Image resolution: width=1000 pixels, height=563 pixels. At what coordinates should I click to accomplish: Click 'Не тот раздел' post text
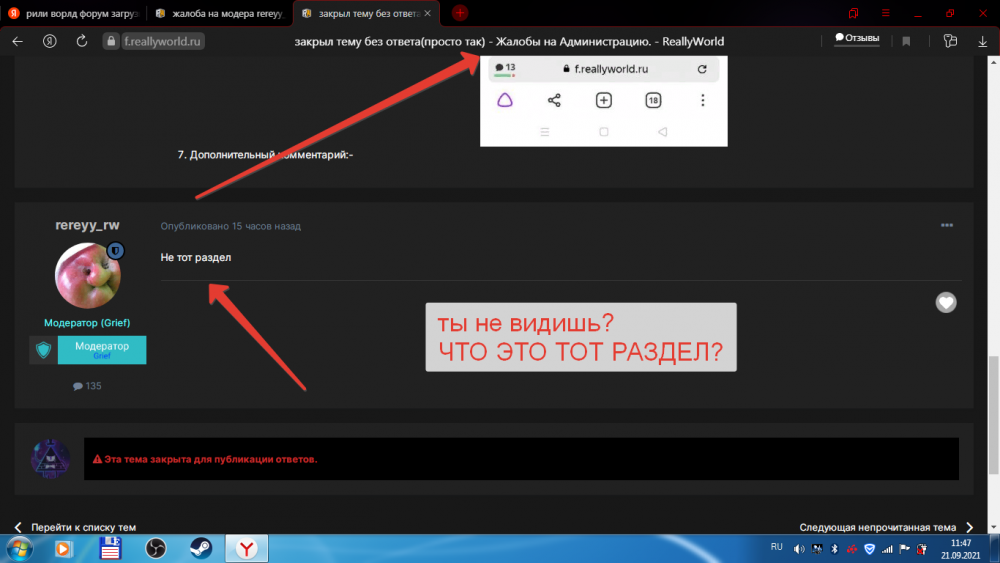196,258
